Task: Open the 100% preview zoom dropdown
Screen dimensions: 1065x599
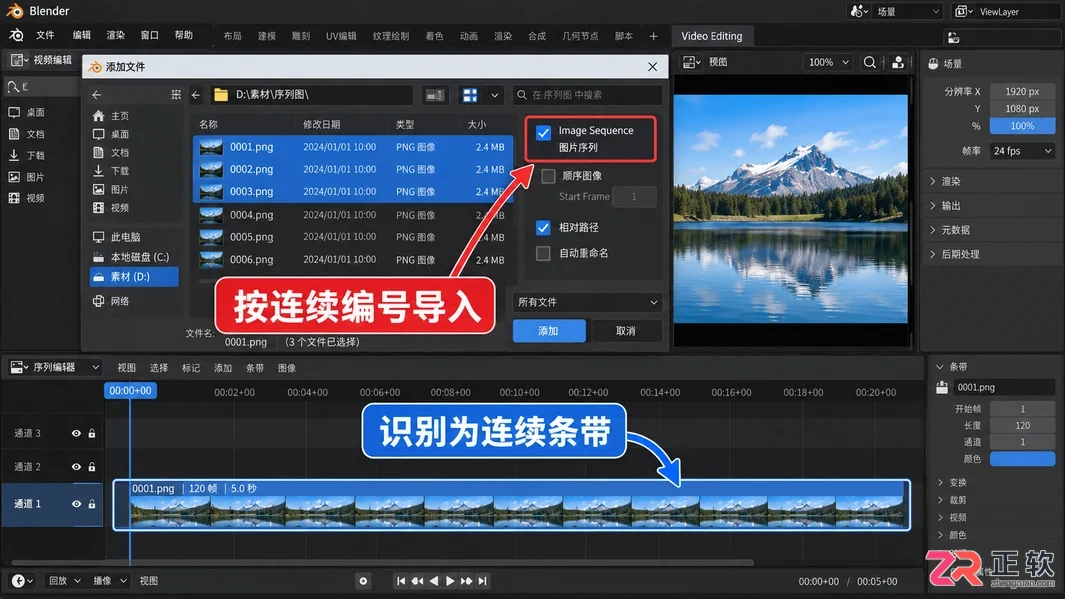Action: (x=828, y=62)
